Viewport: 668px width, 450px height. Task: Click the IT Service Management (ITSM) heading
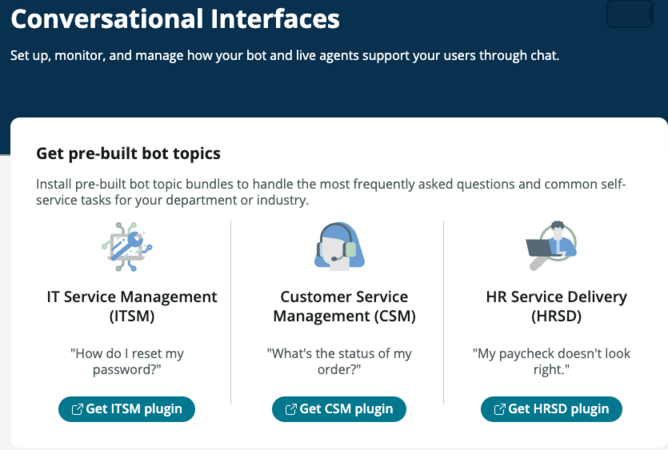click(132, 306)
